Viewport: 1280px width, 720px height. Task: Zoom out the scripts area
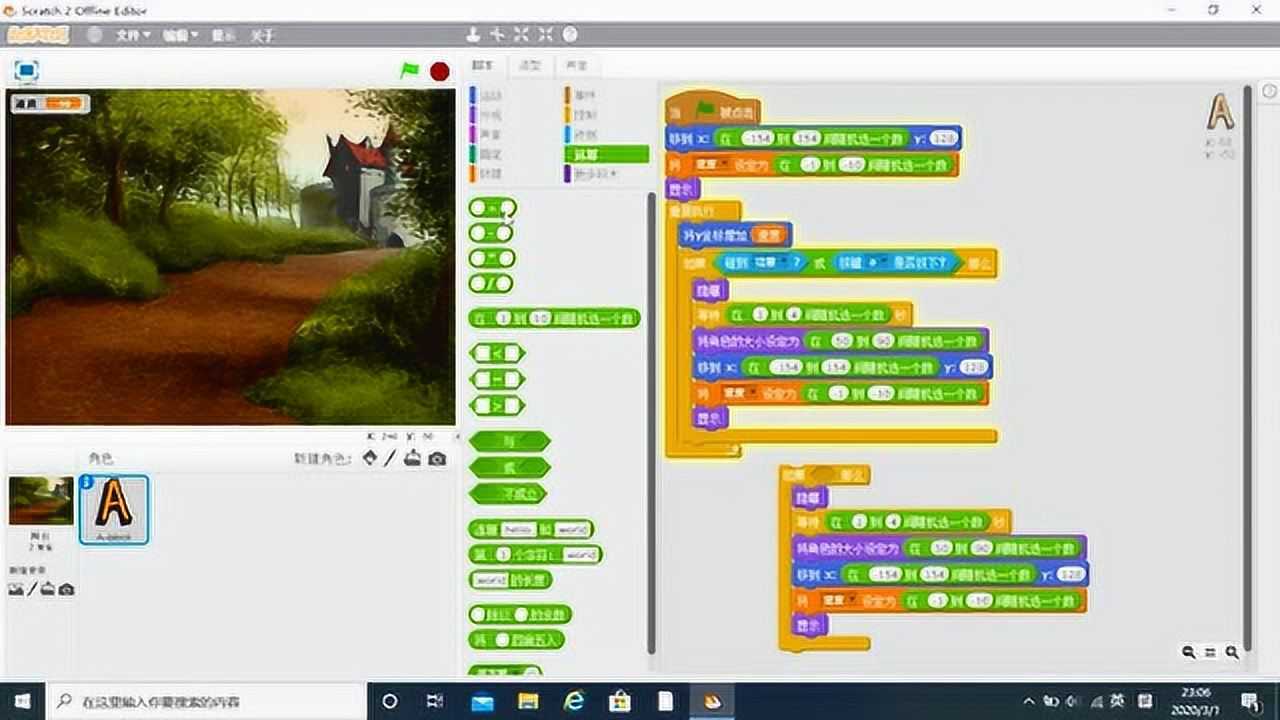pos(1189,652)
